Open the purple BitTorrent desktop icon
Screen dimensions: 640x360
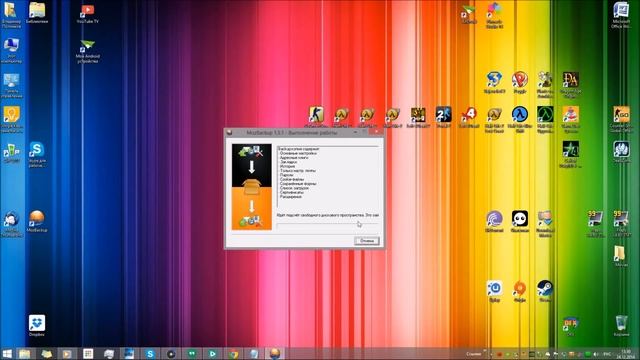494,221
